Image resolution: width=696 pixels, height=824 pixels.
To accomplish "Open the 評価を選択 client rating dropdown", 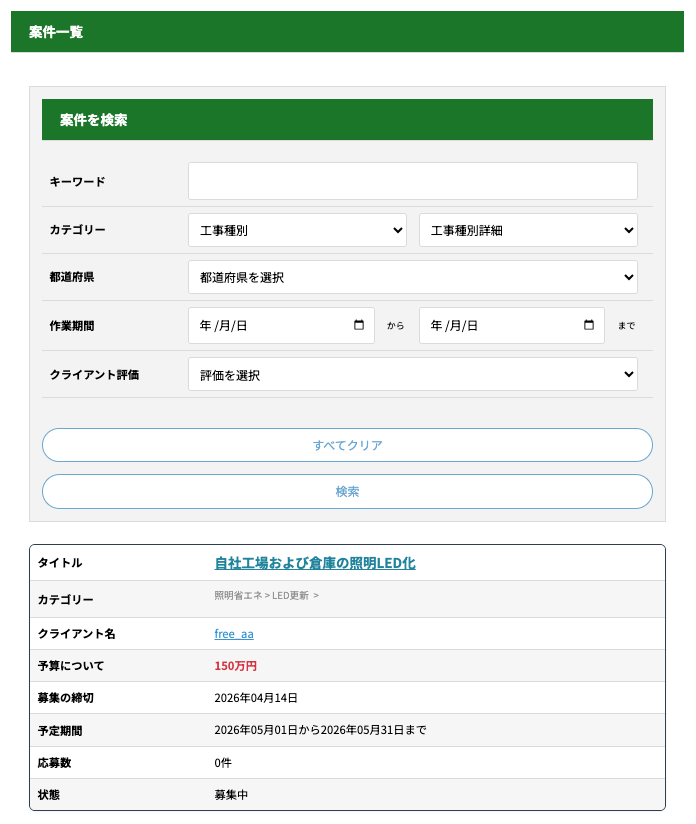I will (x=412, y=375).
